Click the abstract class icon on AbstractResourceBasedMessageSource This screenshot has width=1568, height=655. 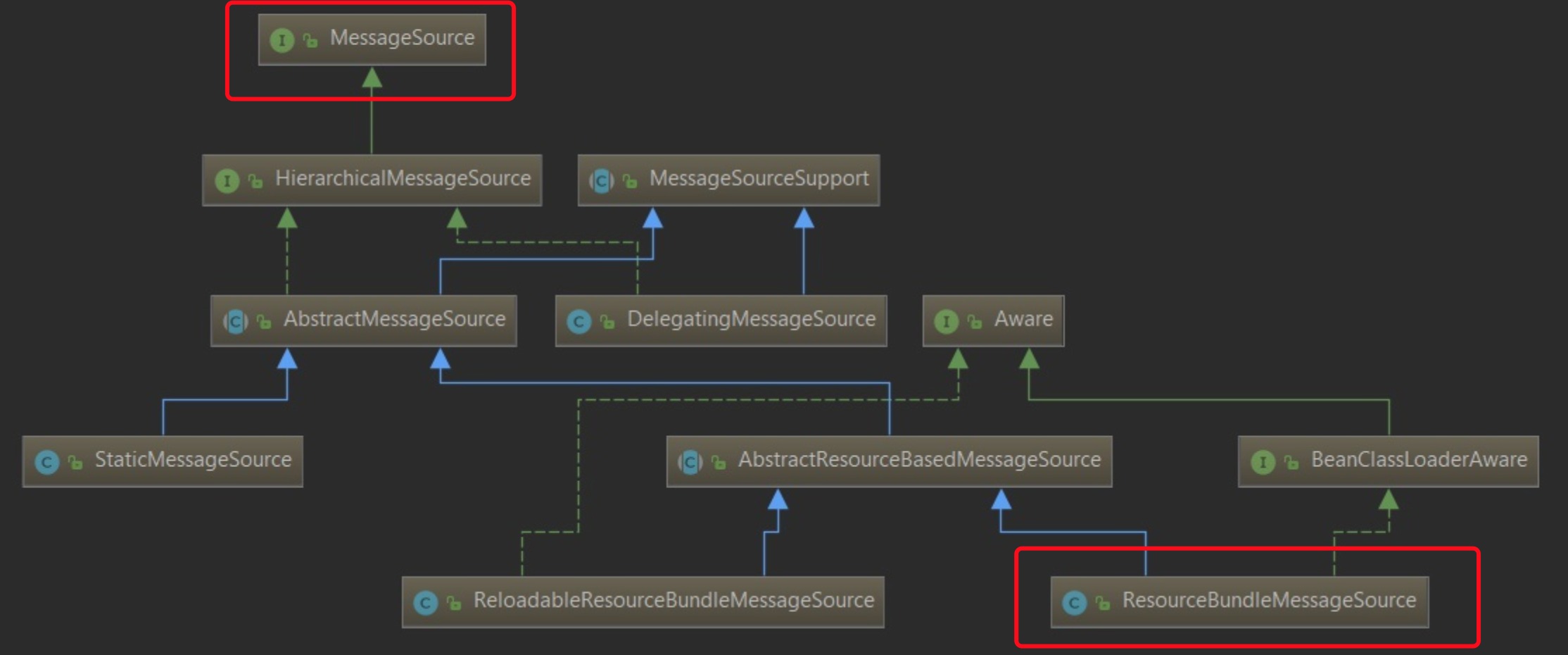(690, 463)
